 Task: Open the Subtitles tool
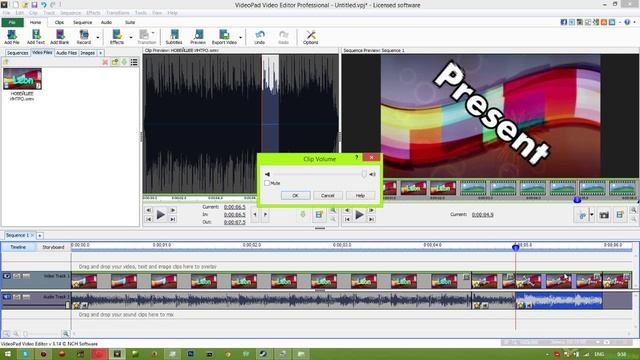[x=174, y=37]
